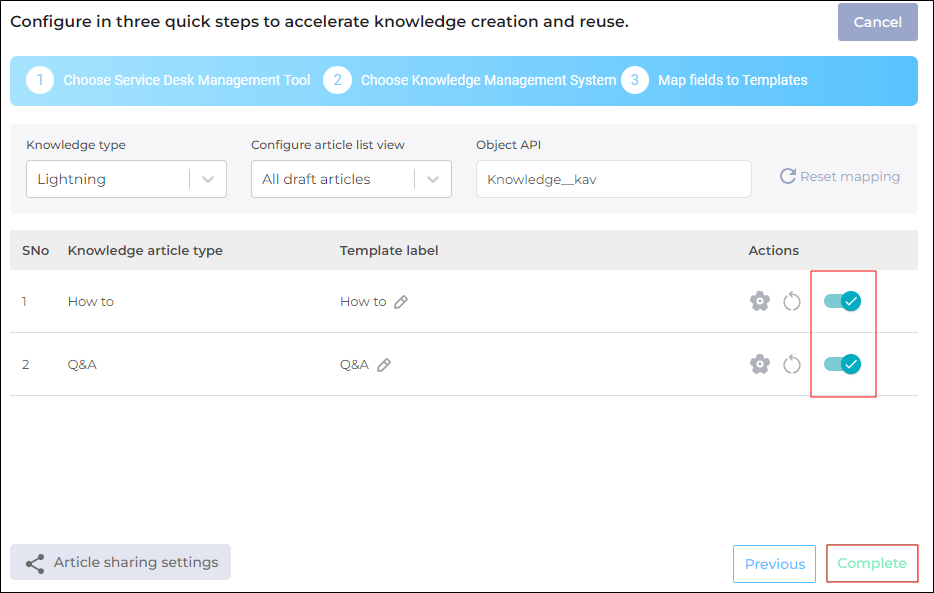Click the Reset mapping refresh icon
934x593 pixels.
click(787, 176)
